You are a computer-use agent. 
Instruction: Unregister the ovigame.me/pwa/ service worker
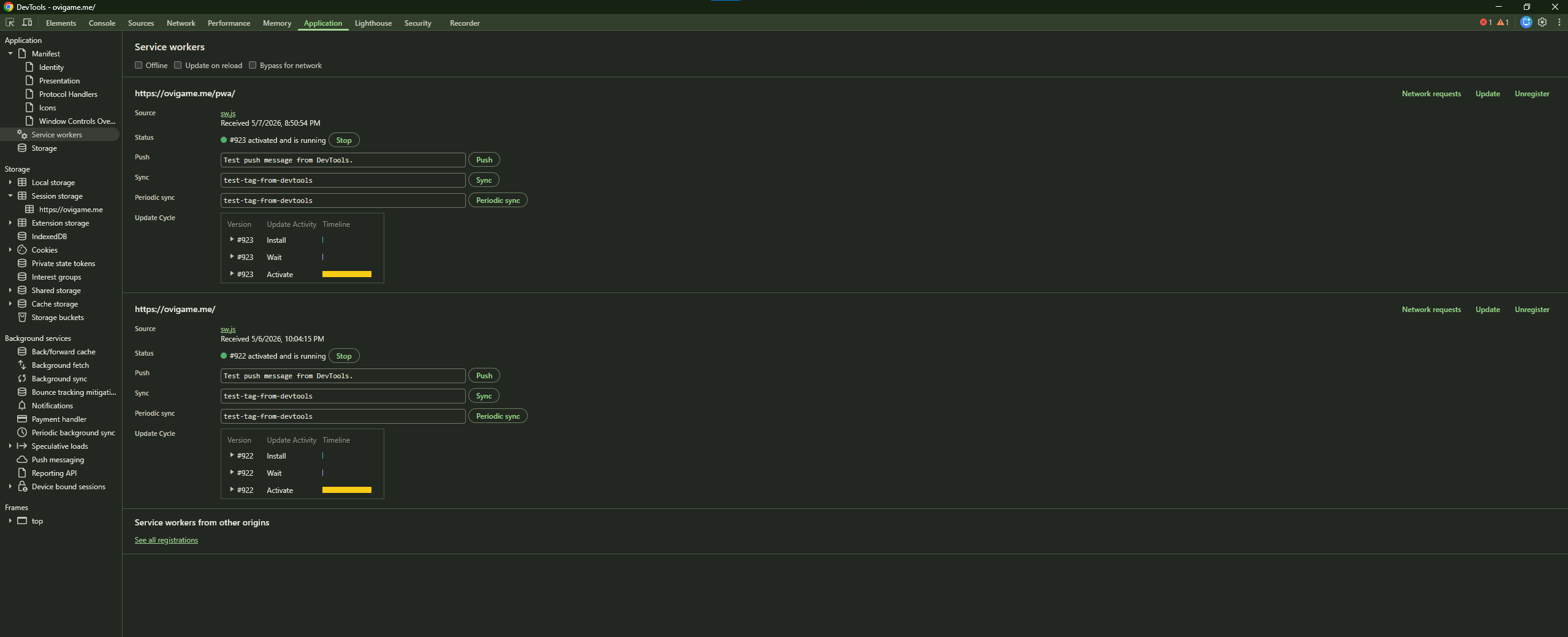tap(1532, 94)
